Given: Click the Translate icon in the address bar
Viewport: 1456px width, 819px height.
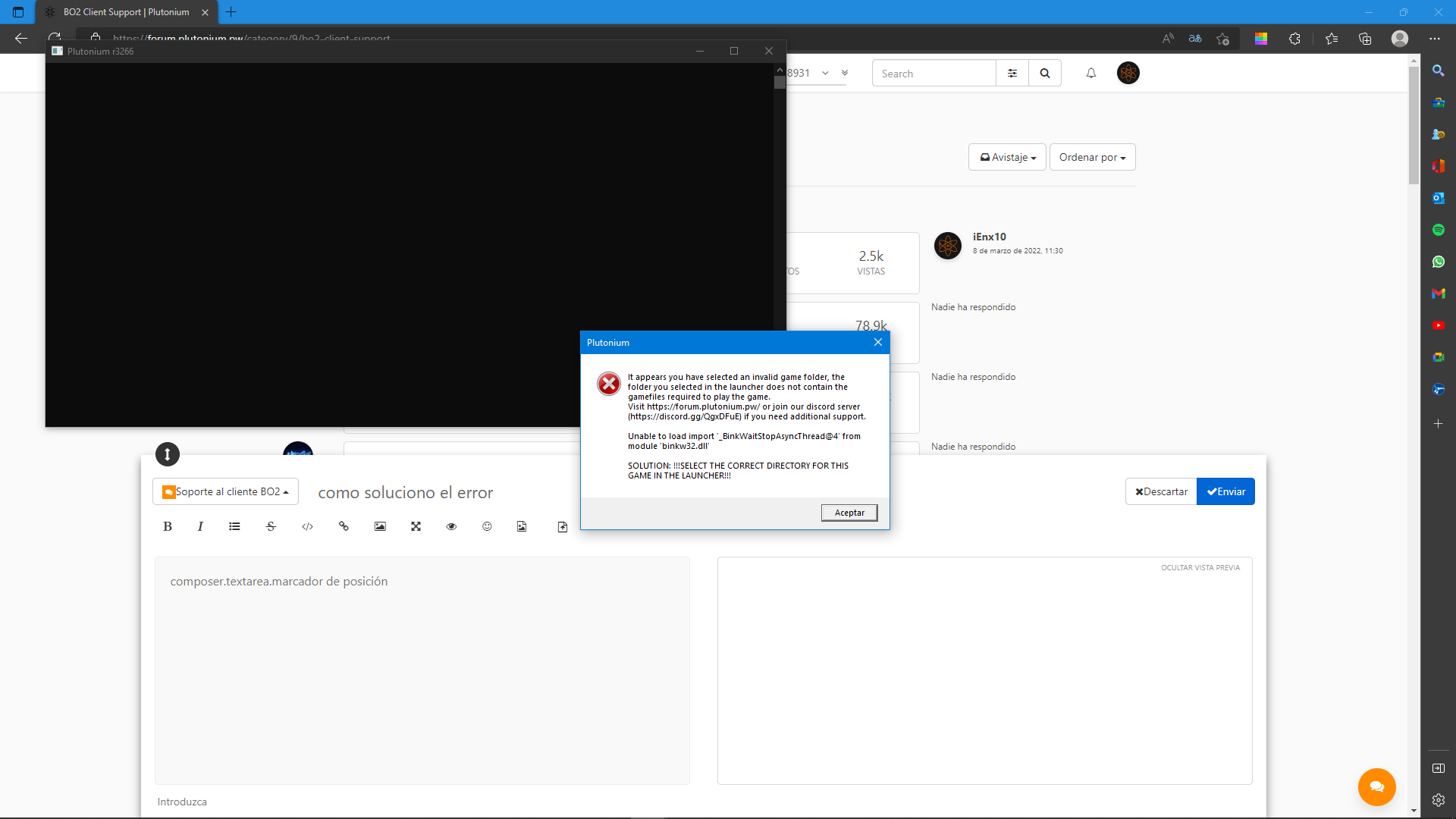Looking at the screenshot, I should click(x=1195, y=39).
